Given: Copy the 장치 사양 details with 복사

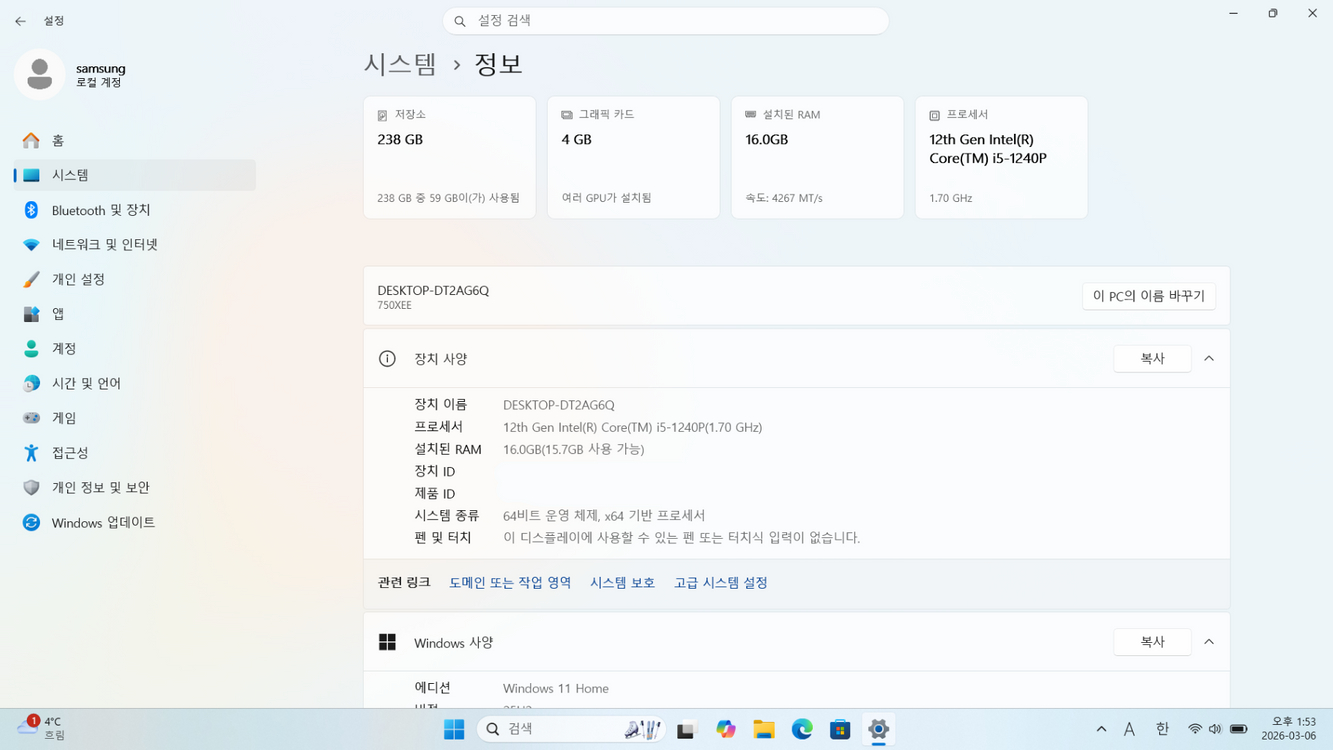Looking at the screenshot, I should pyautogui.click(x=1152, y=358).
